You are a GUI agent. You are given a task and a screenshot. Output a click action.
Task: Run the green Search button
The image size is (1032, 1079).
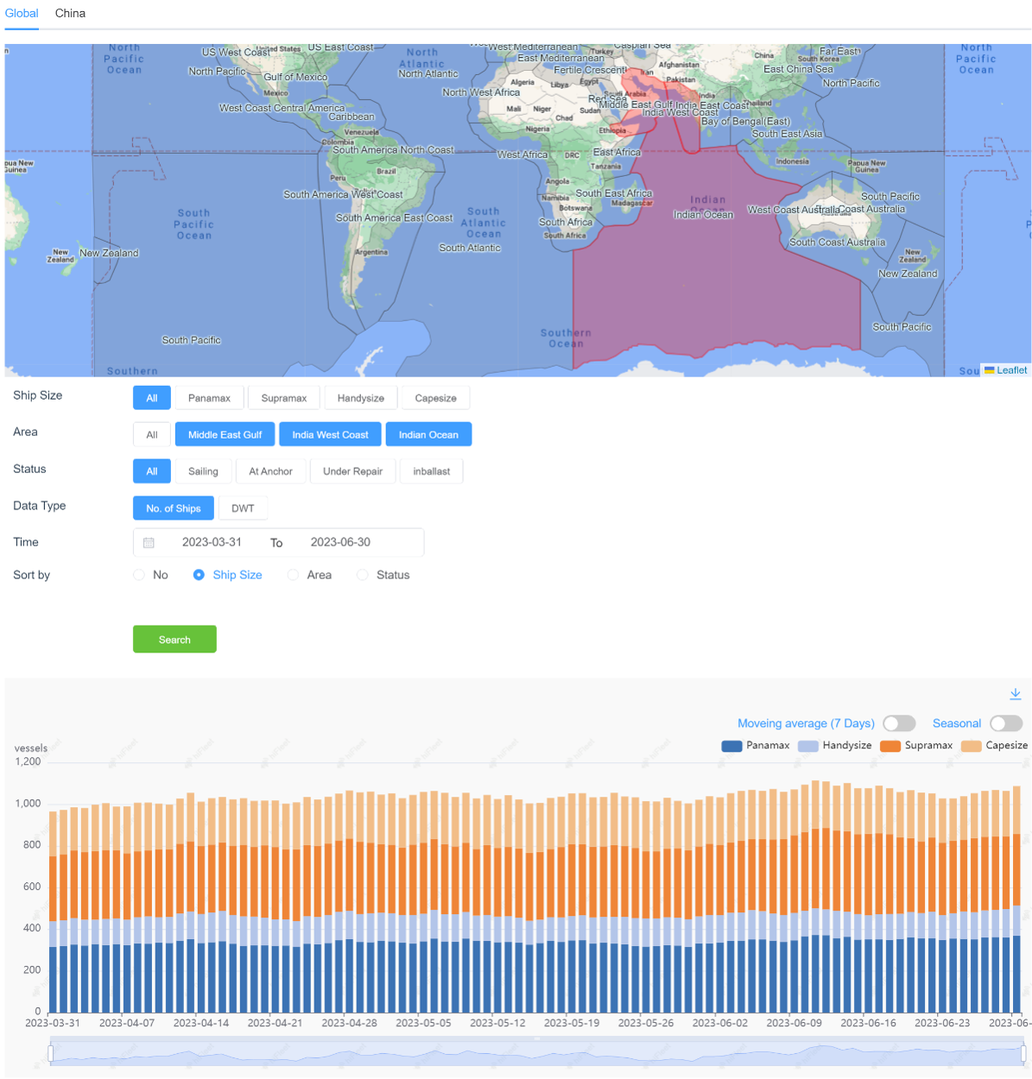coord(175,639)
